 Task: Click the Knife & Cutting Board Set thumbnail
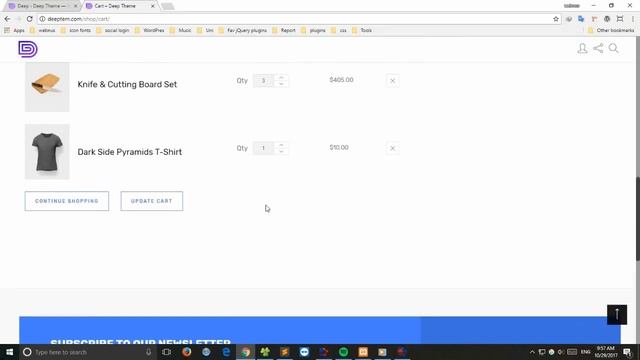pyautogui.click(x=47, y=87)
